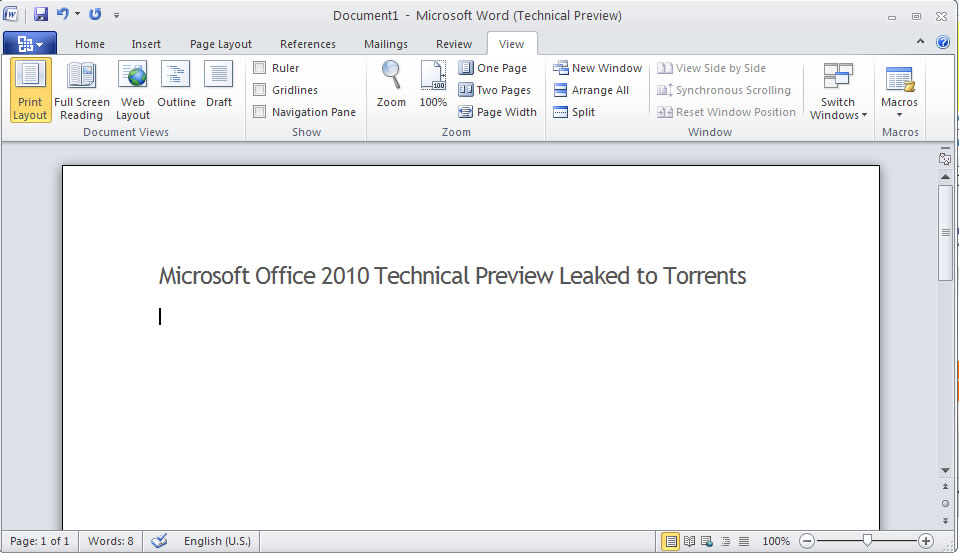Click the View tab

point(511,44)
